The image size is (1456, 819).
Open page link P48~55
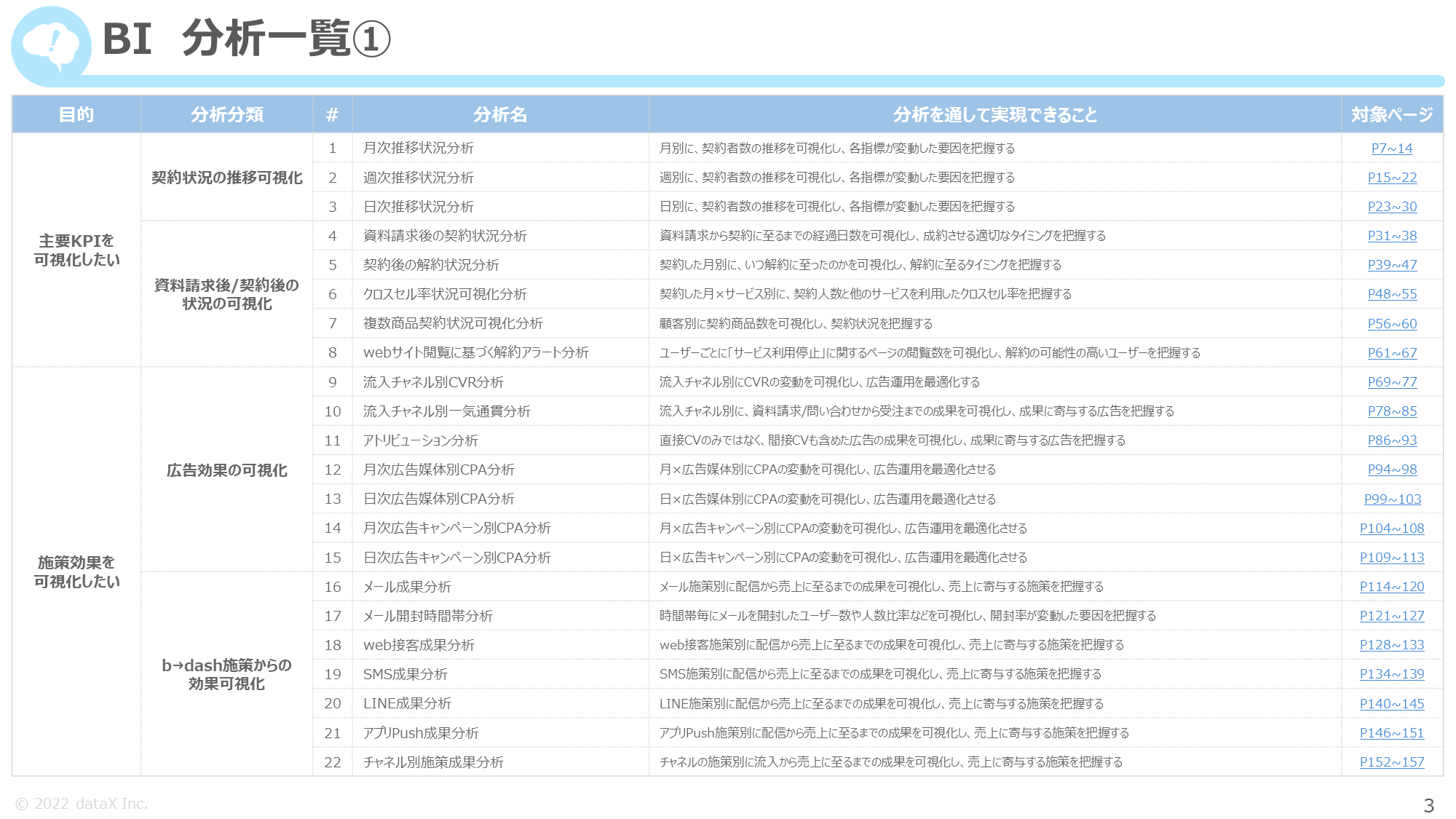click(1392, 294)
